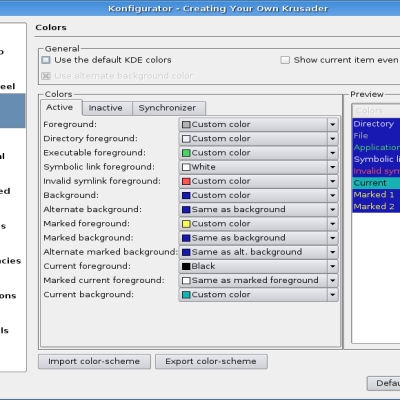Toggle the disabled 'Use alternate background color' checkbox
Screen dimensions: 400x400
coord(46,76)
